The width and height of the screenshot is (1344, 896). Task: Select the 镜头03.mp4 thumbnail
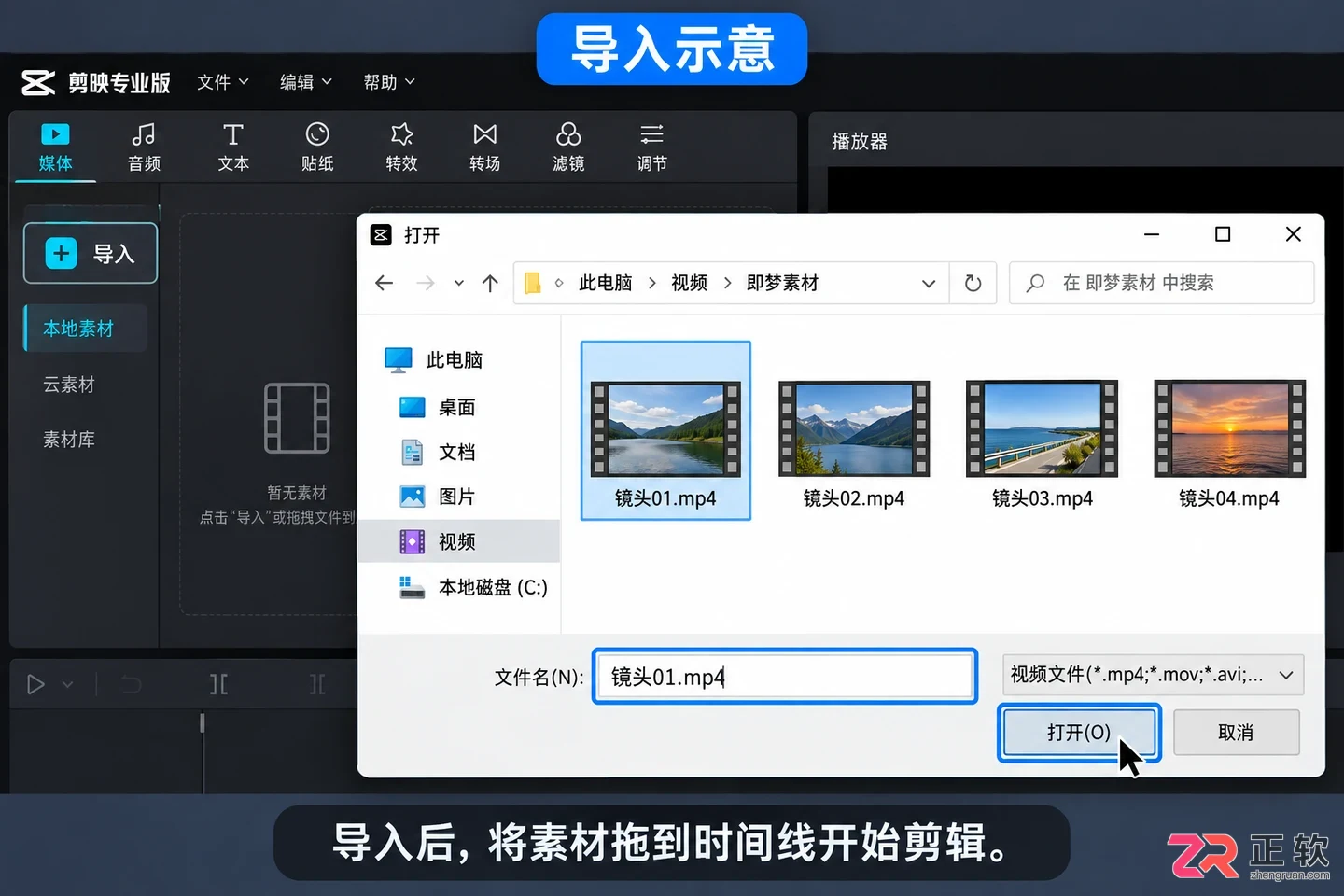point(1042,430)
